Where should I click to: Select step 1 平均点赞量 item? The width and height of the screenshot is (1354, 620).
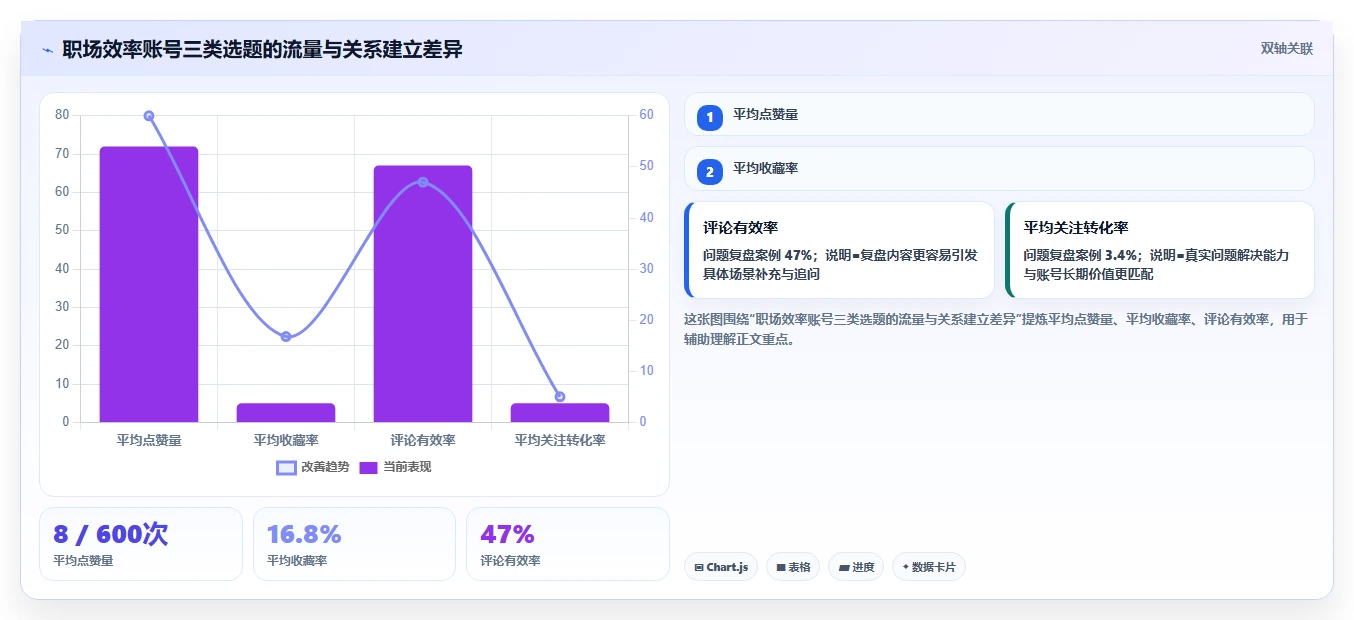pyautogui.click(x=999, y=114)
